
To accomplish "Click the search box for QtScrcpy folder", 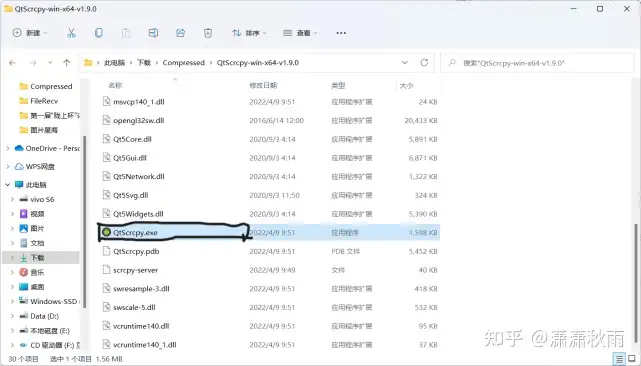I will [537, 63].
